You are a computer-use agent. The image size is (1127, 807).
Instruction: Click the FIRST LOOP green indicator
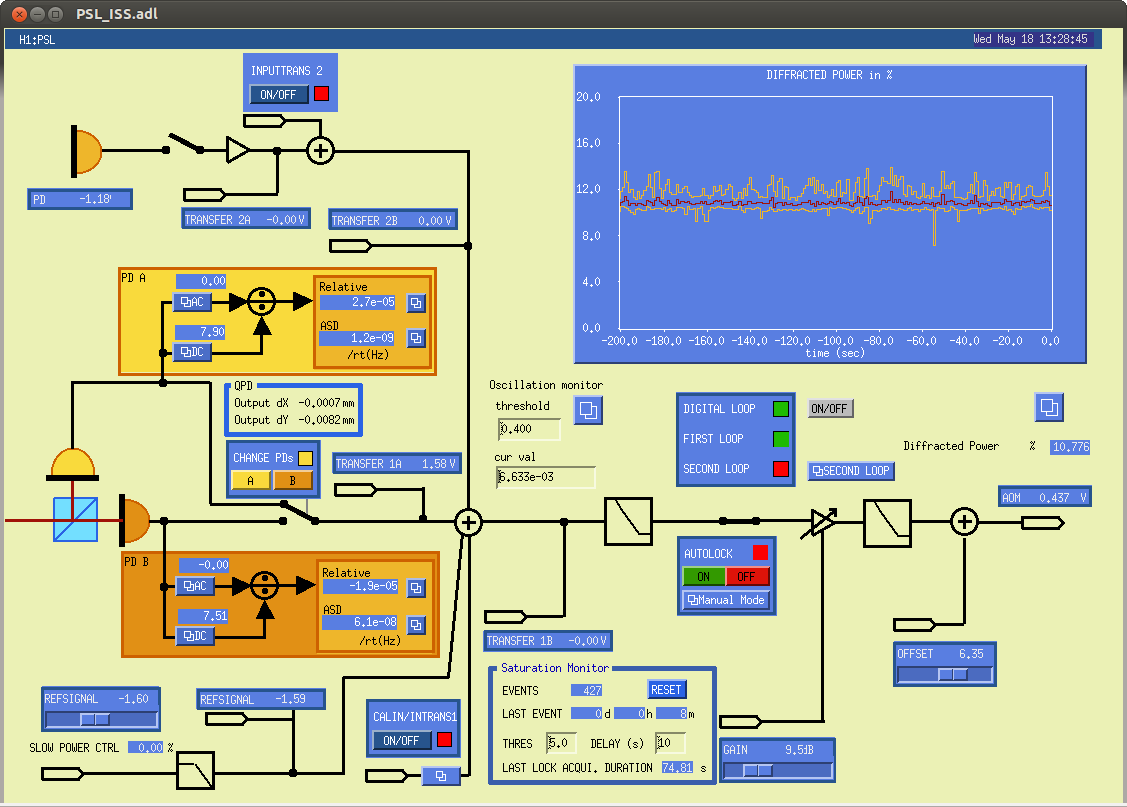coord(781,439)
